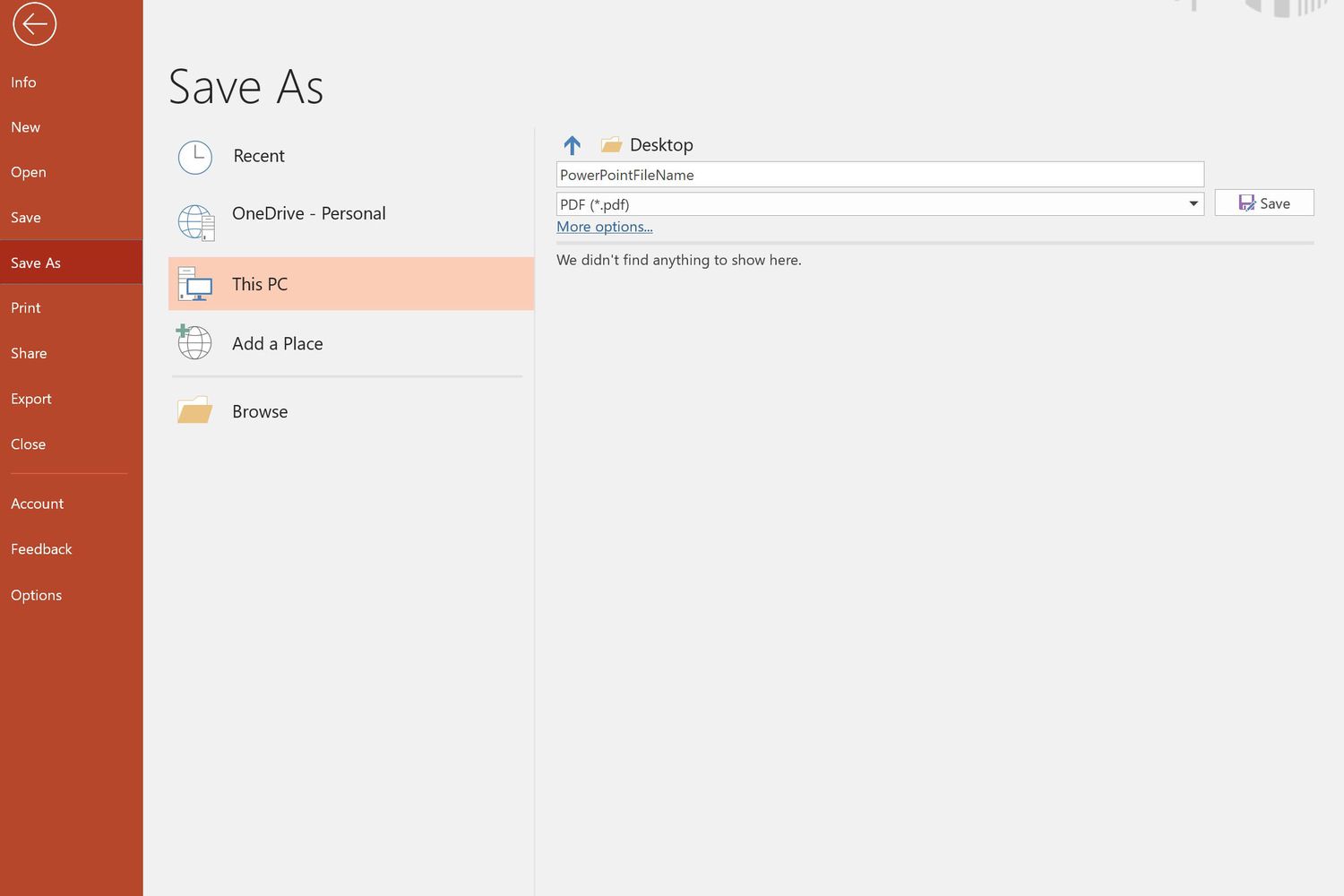This screenshot has height=896, width=1344.
Task: Click the More options link
Action: click(x=604, y=227)
